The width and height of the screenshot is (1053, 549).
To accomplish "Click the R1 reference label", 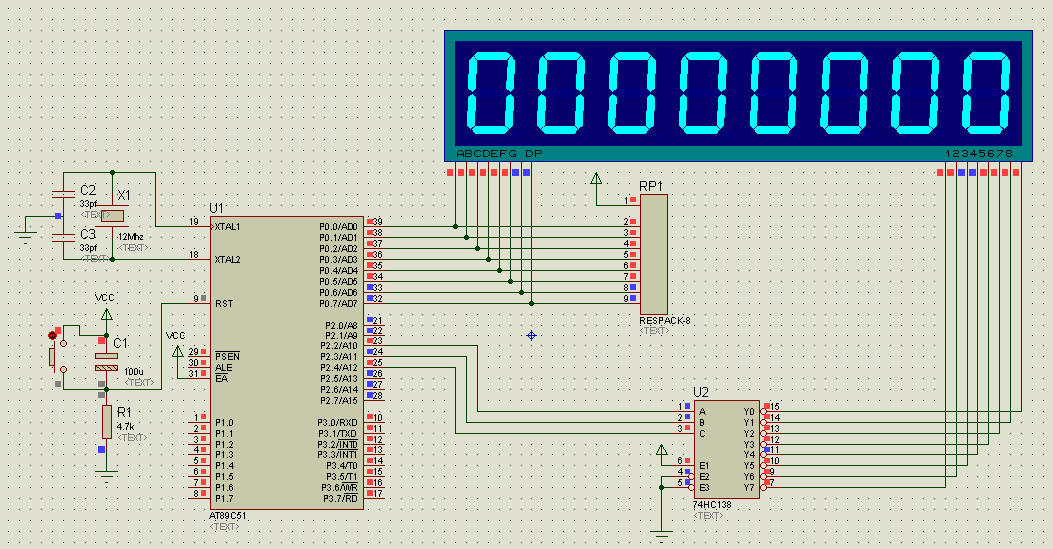I will (x=124, y=412).
